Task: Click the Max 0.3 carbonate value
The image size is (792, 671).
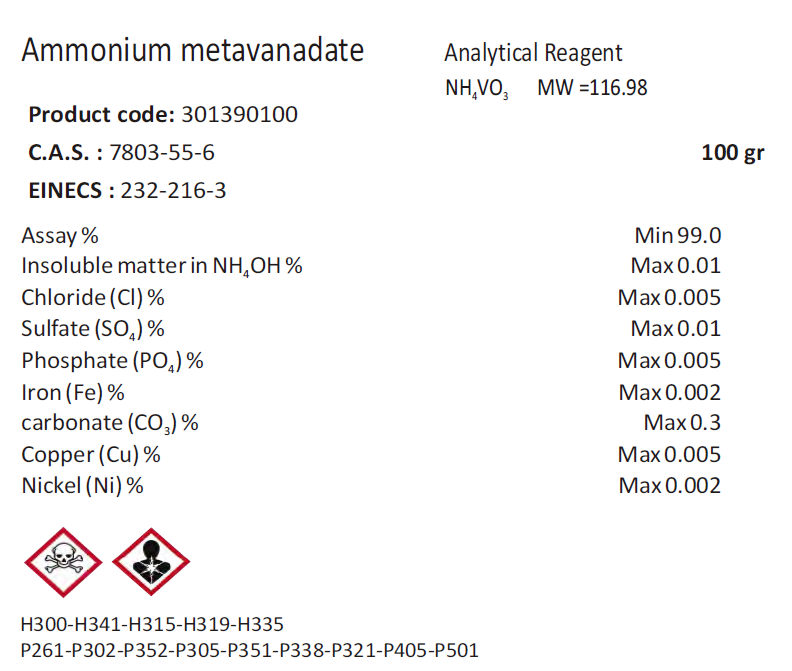Action: pos(682,422)
